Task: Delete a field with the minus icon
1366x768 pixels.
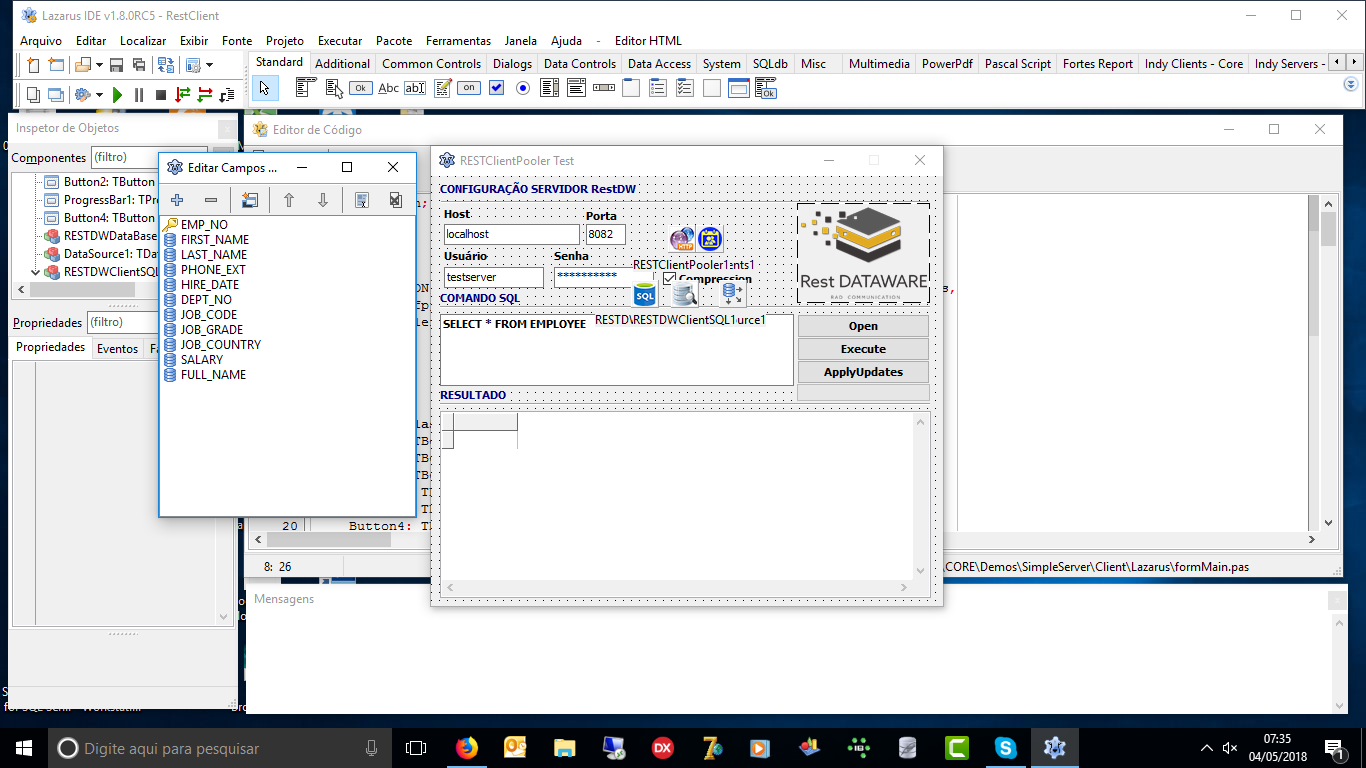Action: point(211,200)
